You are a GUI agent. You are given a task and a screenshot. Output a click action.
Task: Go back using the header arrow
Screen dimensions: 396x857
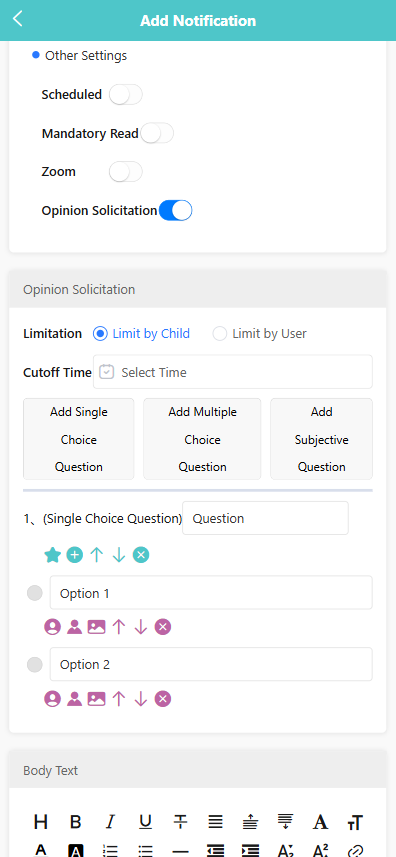click(x=18, y=19)
